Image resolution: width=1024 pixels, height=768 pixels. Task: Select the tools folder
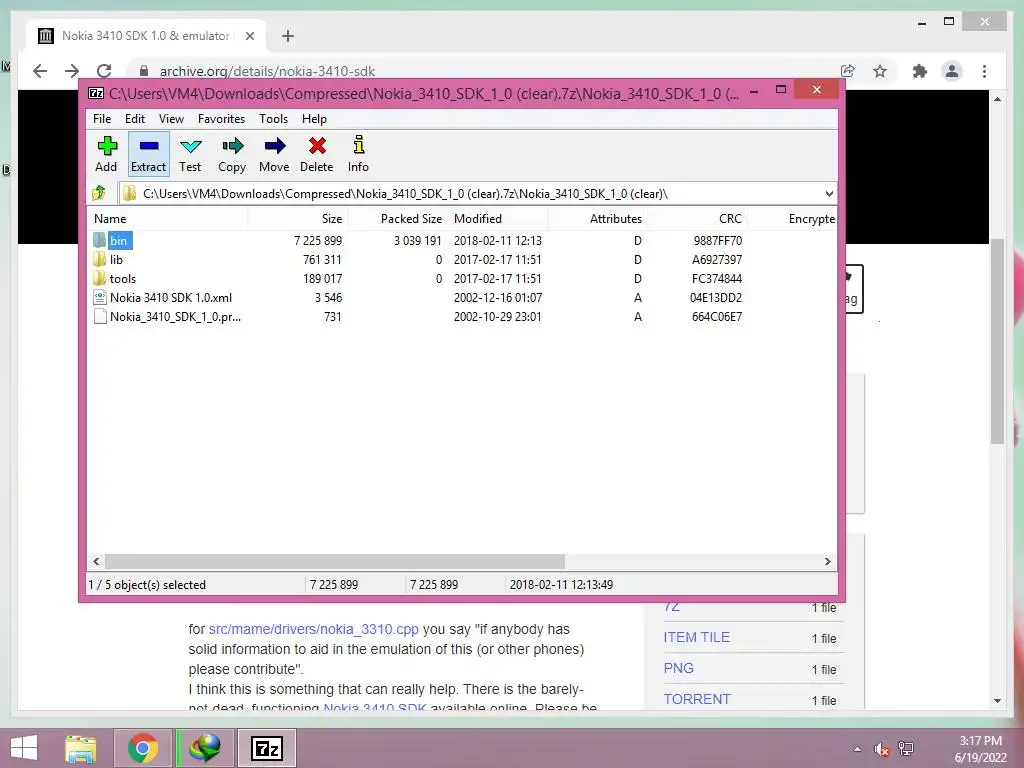122,278
